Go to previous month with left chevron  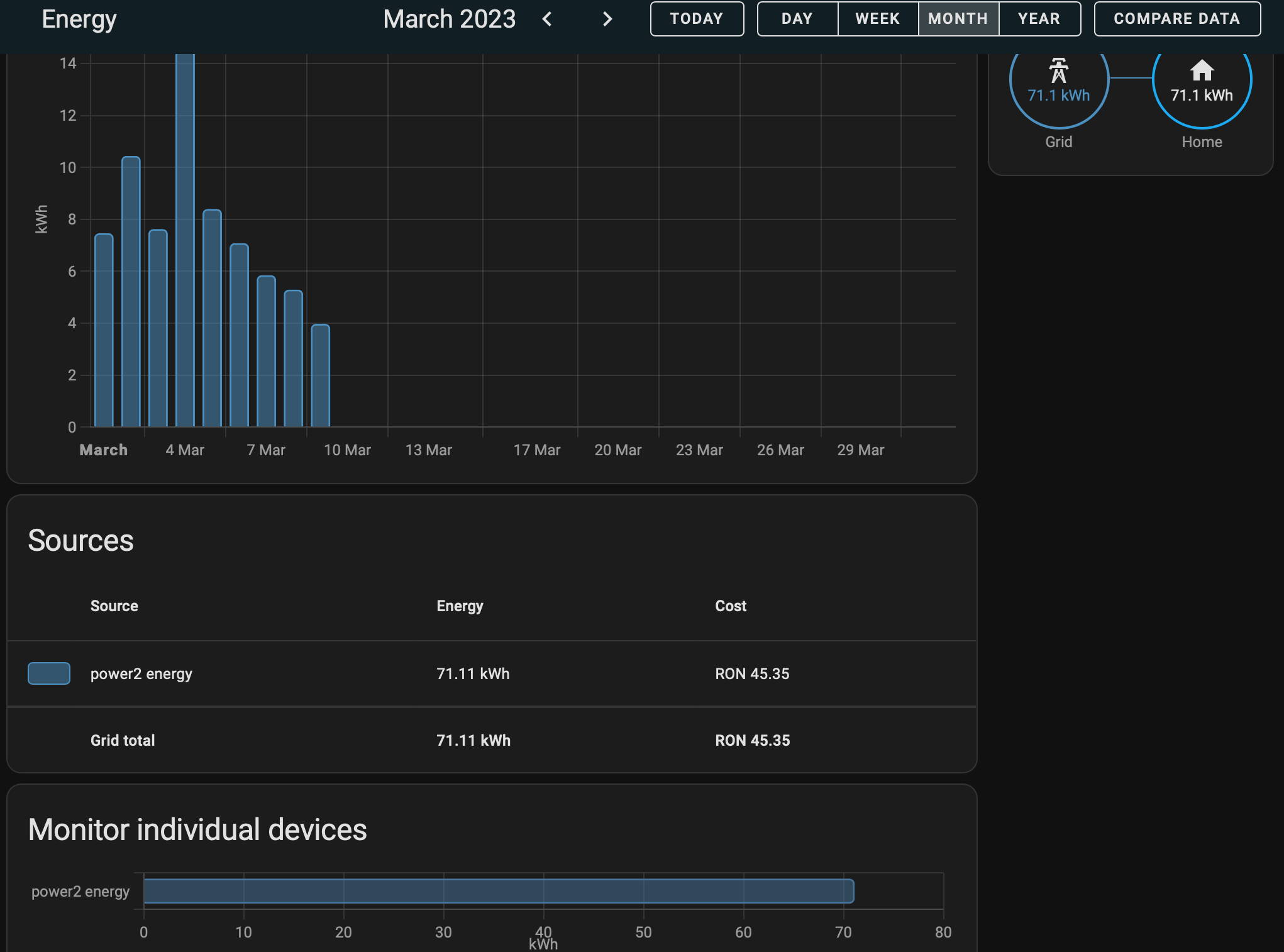[x=547, y=19]
